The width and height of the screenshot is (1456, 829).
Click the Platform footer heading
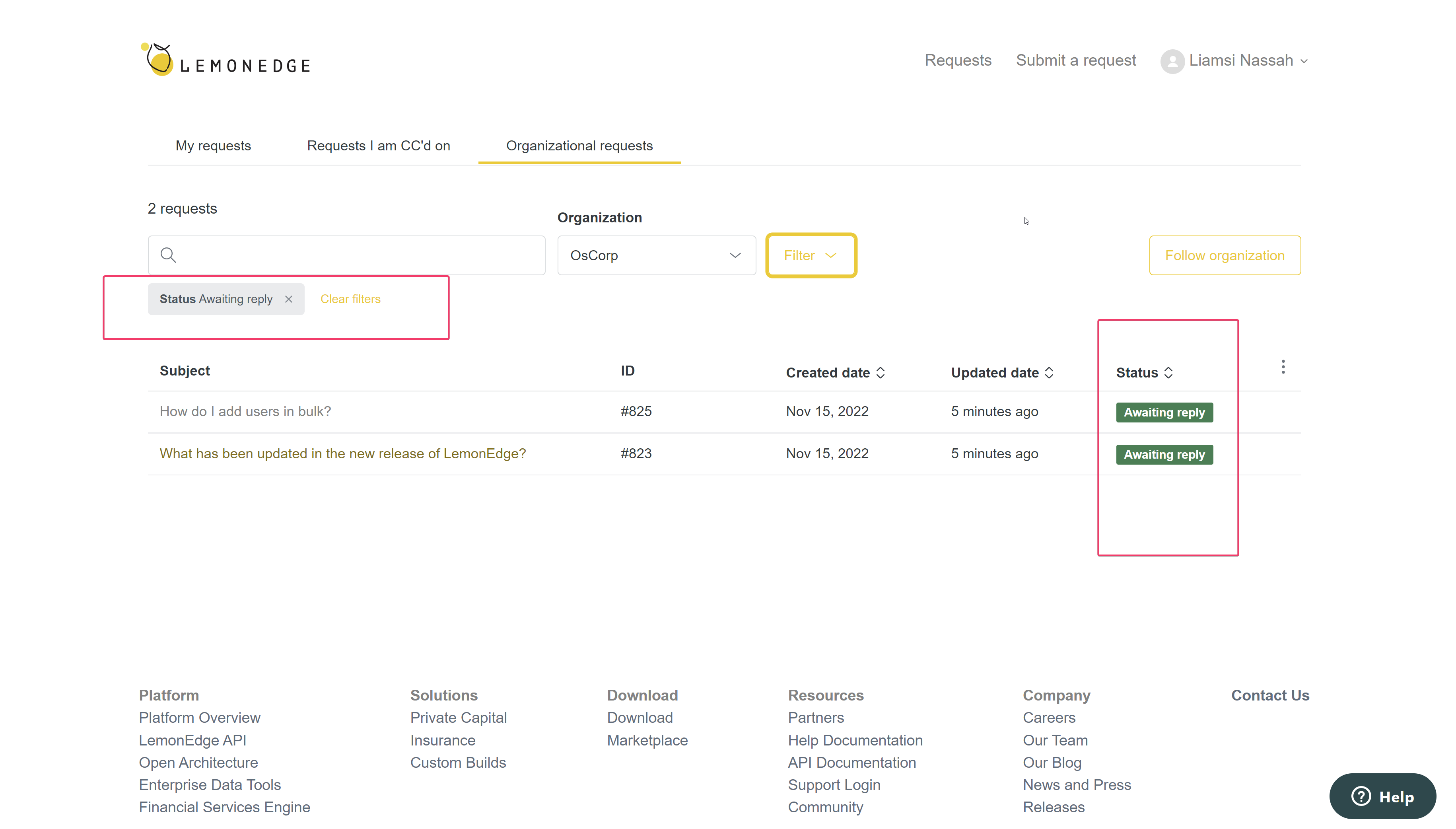[x=169, y=695]
